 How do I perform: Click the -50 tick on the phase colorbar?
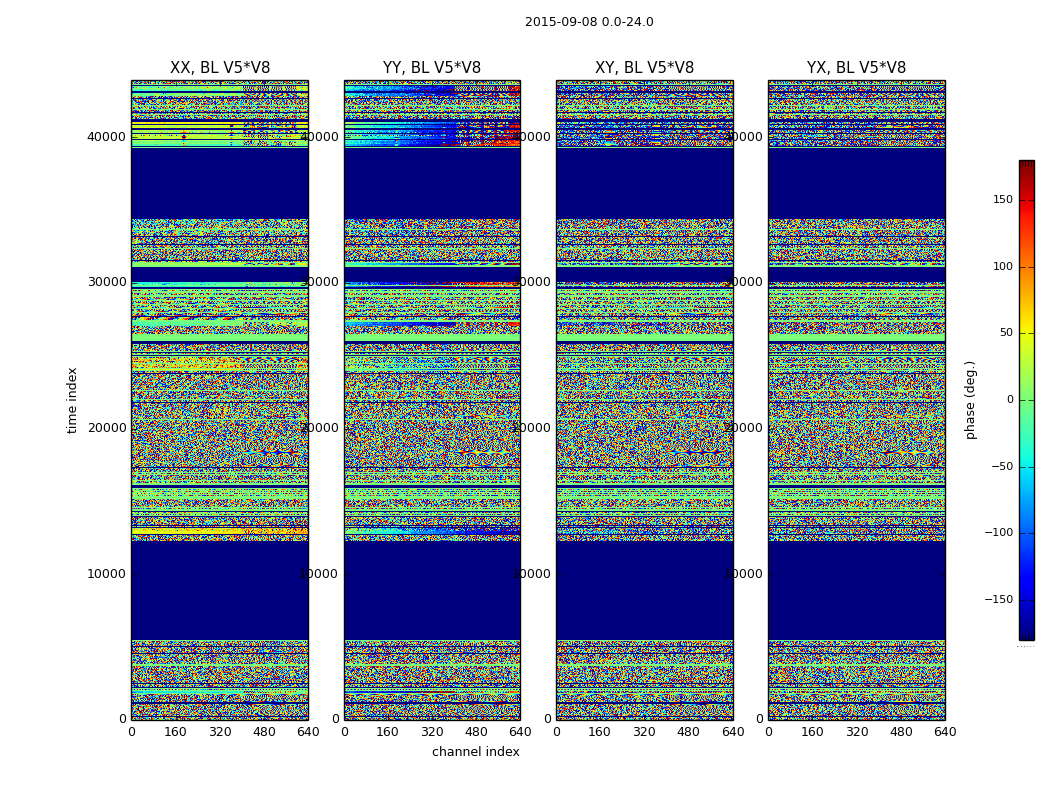pos(1000,466)
